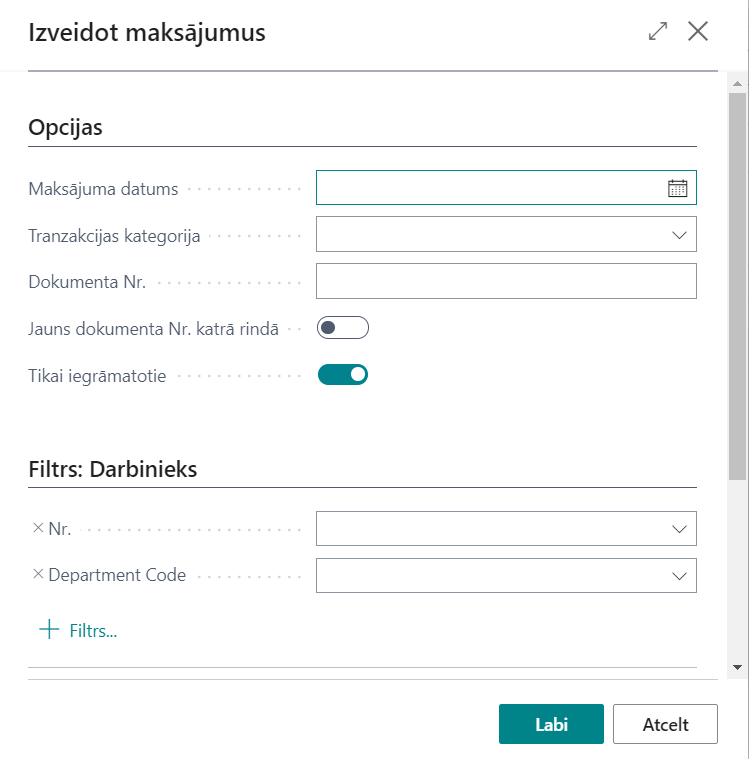The width and height of the screenshot is (749, 759).
Task: Enable Jauns dokumenta Nr. katrā rindā toggle
Action: (x=342, y=328)
